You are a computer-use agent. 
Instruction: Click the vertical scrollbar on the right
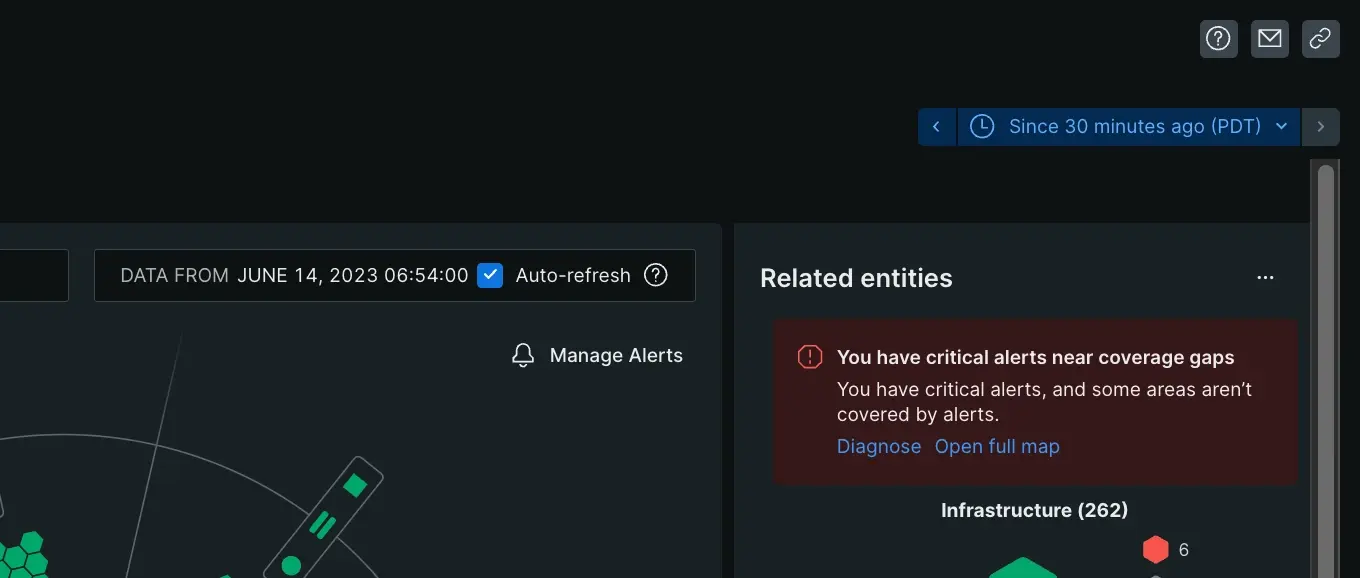1326,360
